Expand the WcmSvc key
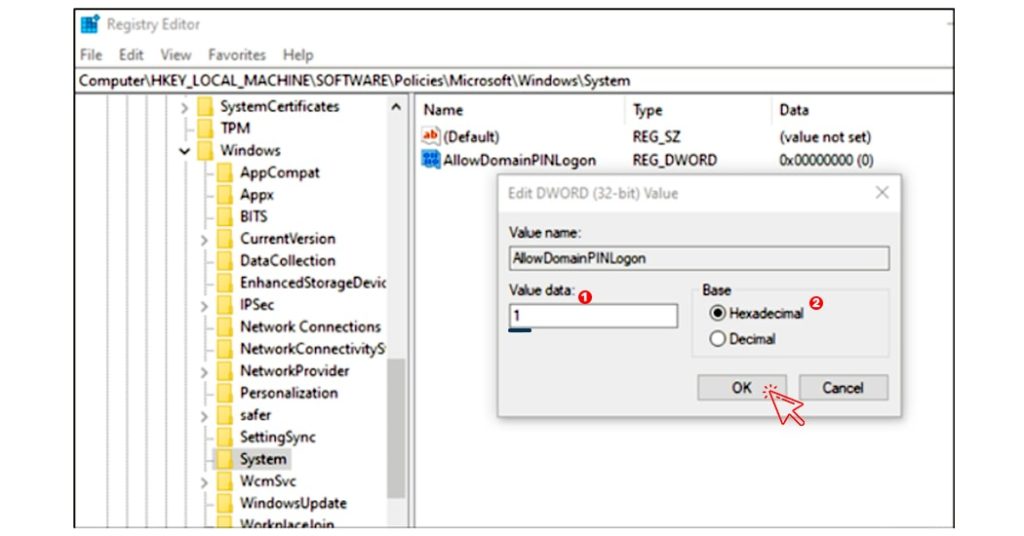Viewport: 1024px width, 536px height. coord(204,482)
